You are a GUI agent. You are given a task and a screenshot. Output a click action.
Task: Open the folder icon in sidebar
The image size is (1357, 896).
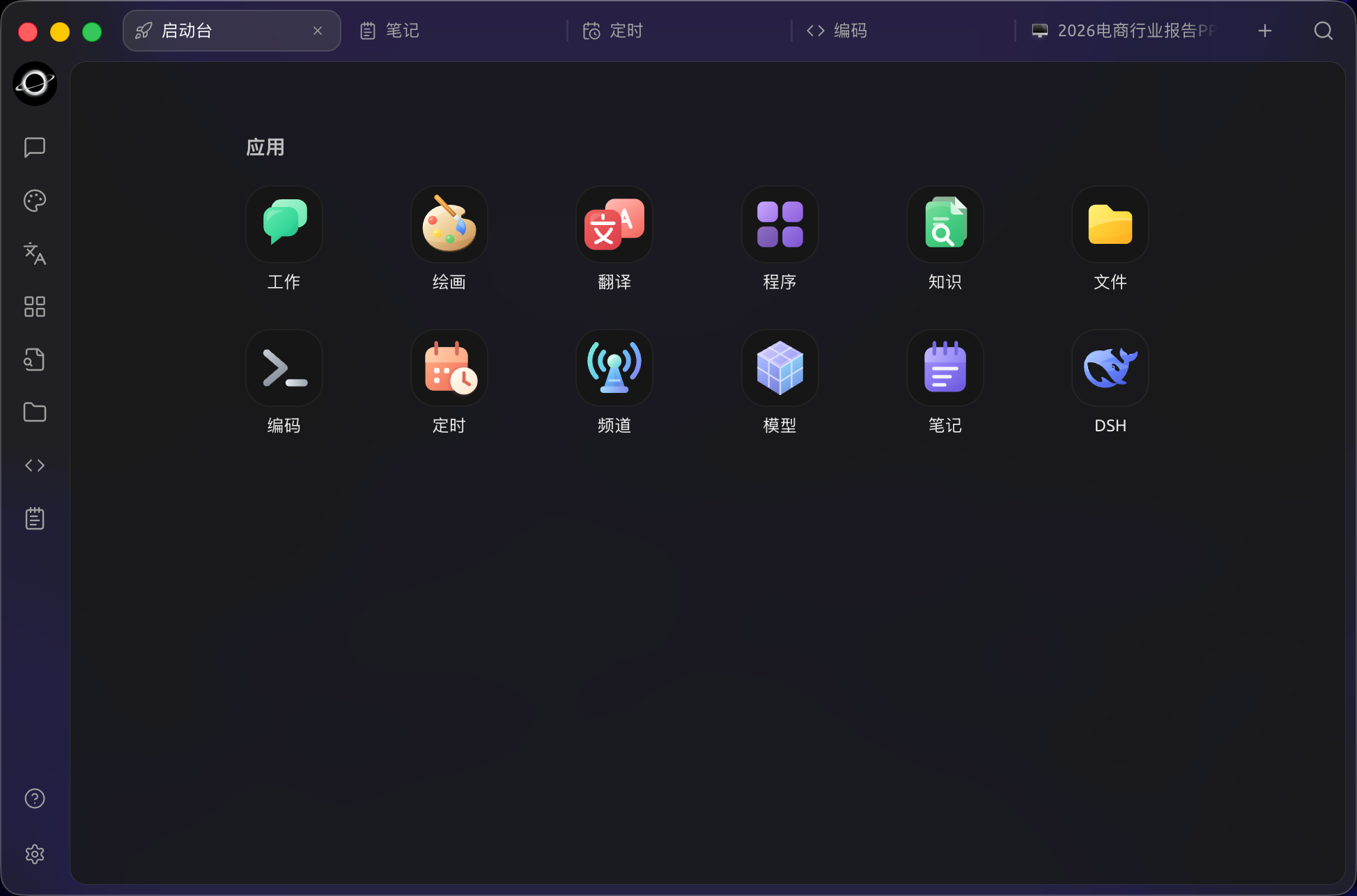click(35, 412)
